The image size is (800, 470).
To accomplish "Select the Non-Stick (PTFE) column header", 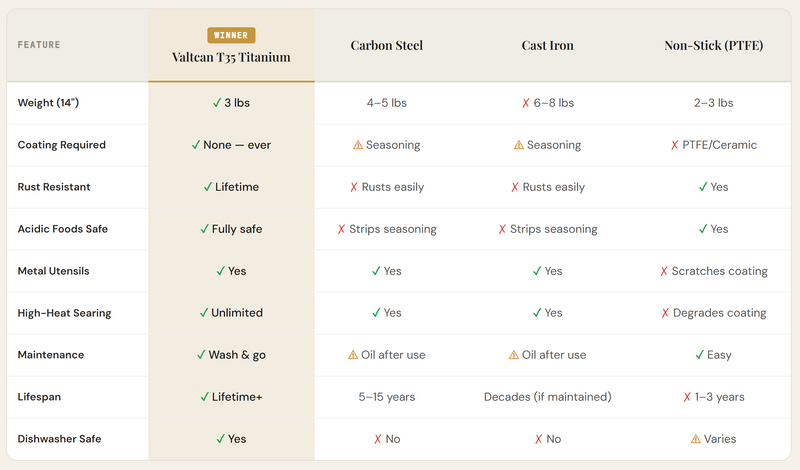I will coord(713,46).
